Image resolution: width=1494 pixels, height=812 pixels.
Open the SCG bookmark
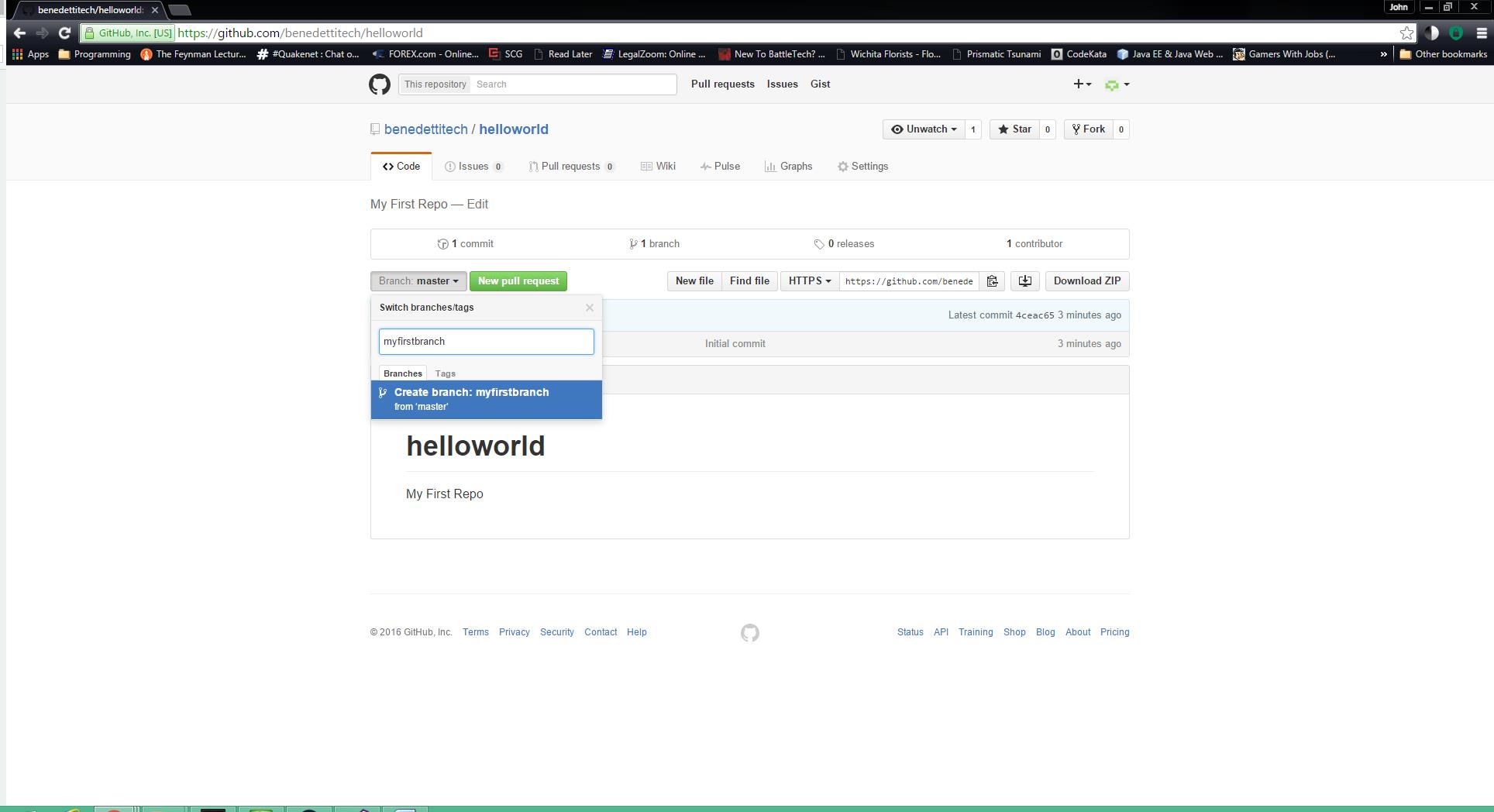[x=505, y=54]
